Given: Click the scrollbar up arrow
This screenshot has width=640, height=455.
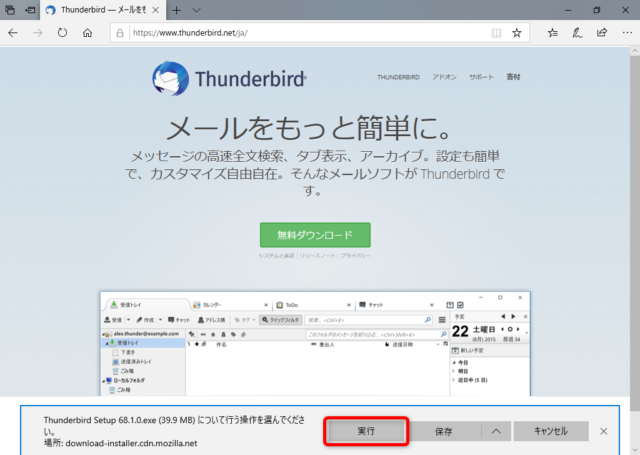Looking at the screenshot, I should point(635,51).
